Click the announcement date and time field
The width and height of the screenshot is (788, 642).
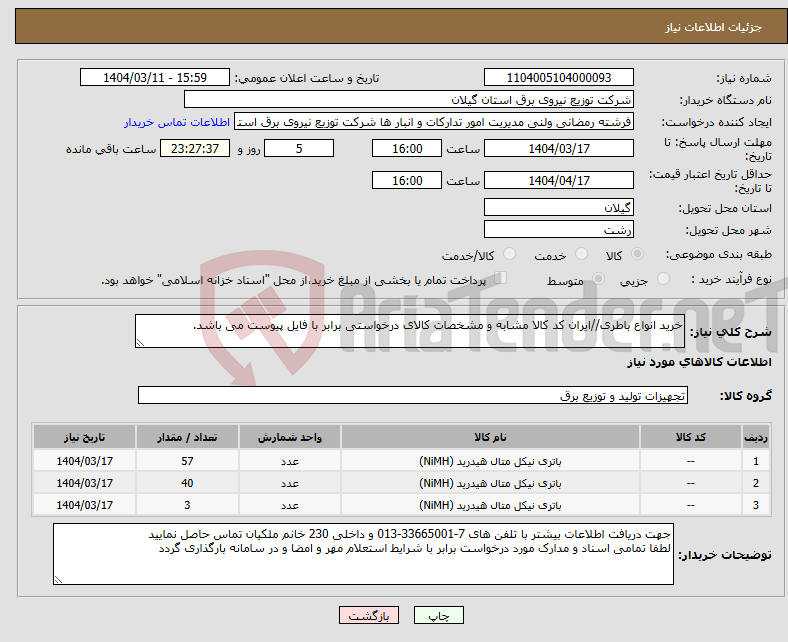point(155,77)
